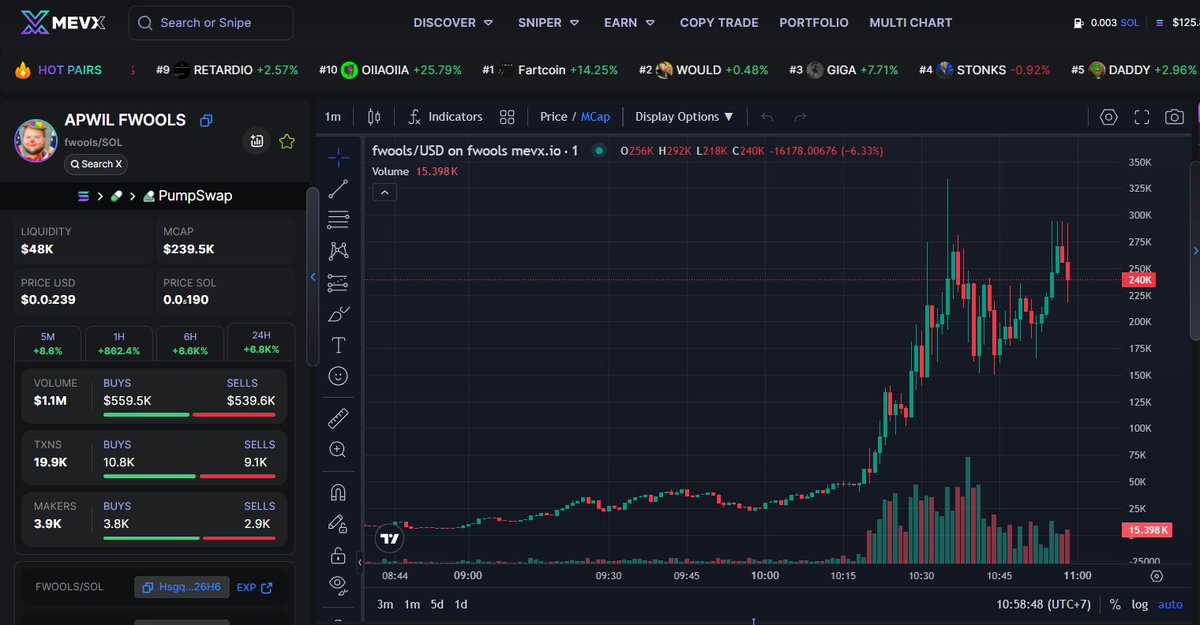Select the 1H change tab
This screenshot has height=625, width=1200.
118,343
